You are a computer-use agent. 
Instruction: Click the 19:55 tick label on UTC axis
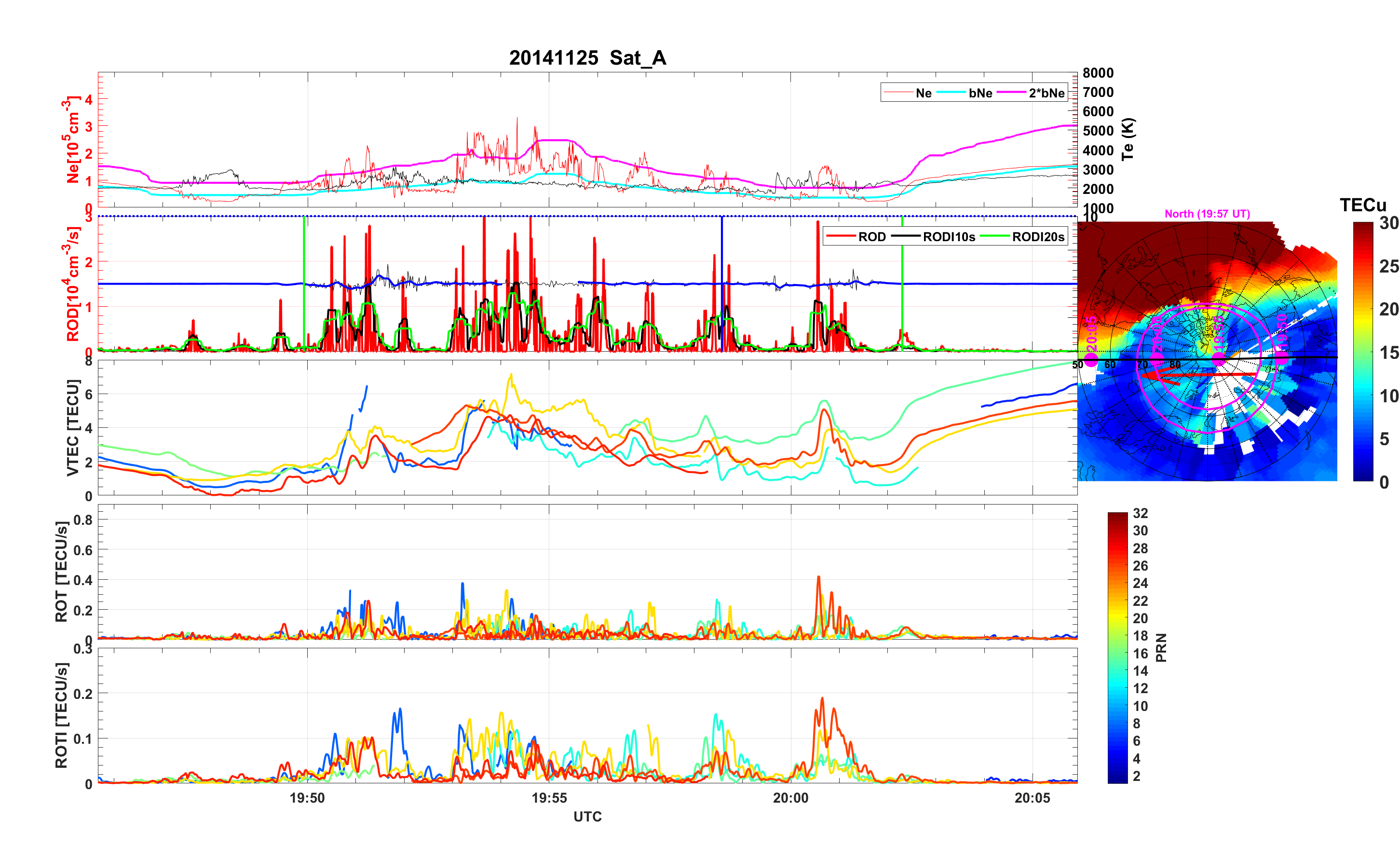[x=549, y=797]
